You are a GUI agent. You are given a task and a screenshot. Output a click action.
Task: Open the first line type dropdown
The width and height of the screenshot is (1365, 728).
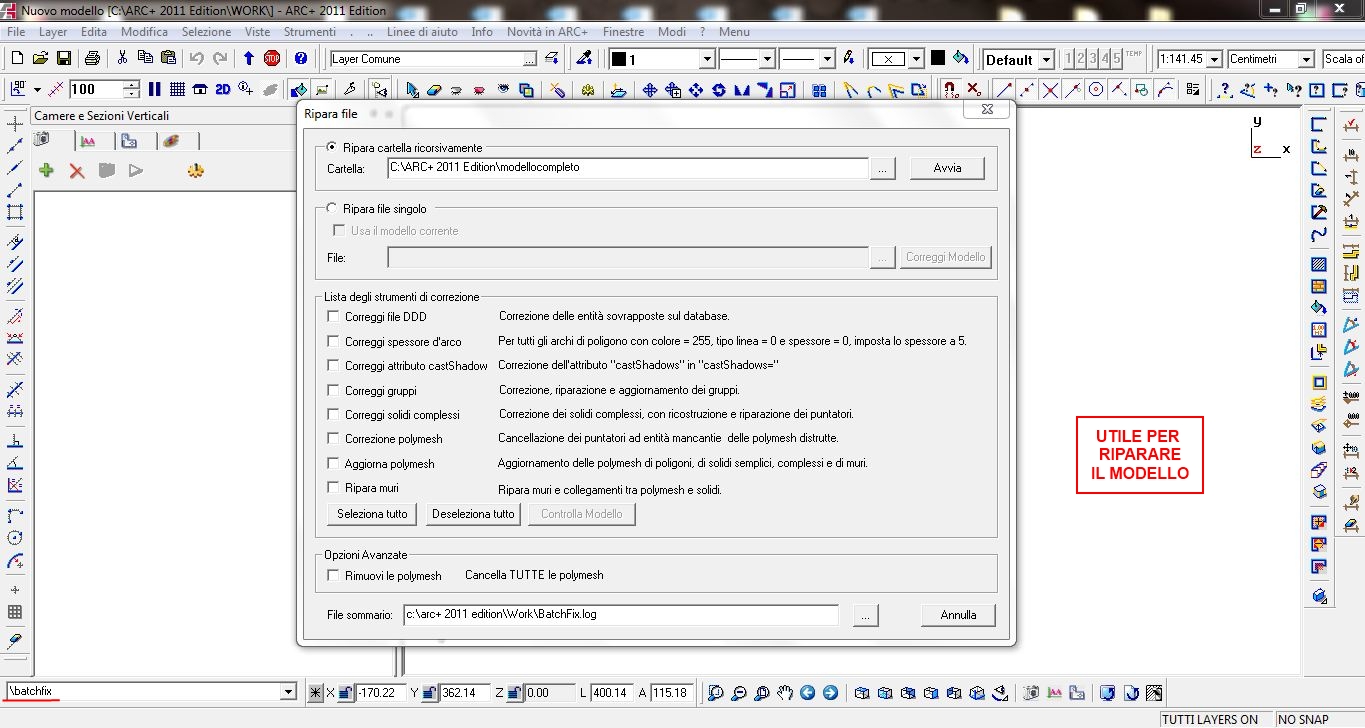click(x=767, y=59)
